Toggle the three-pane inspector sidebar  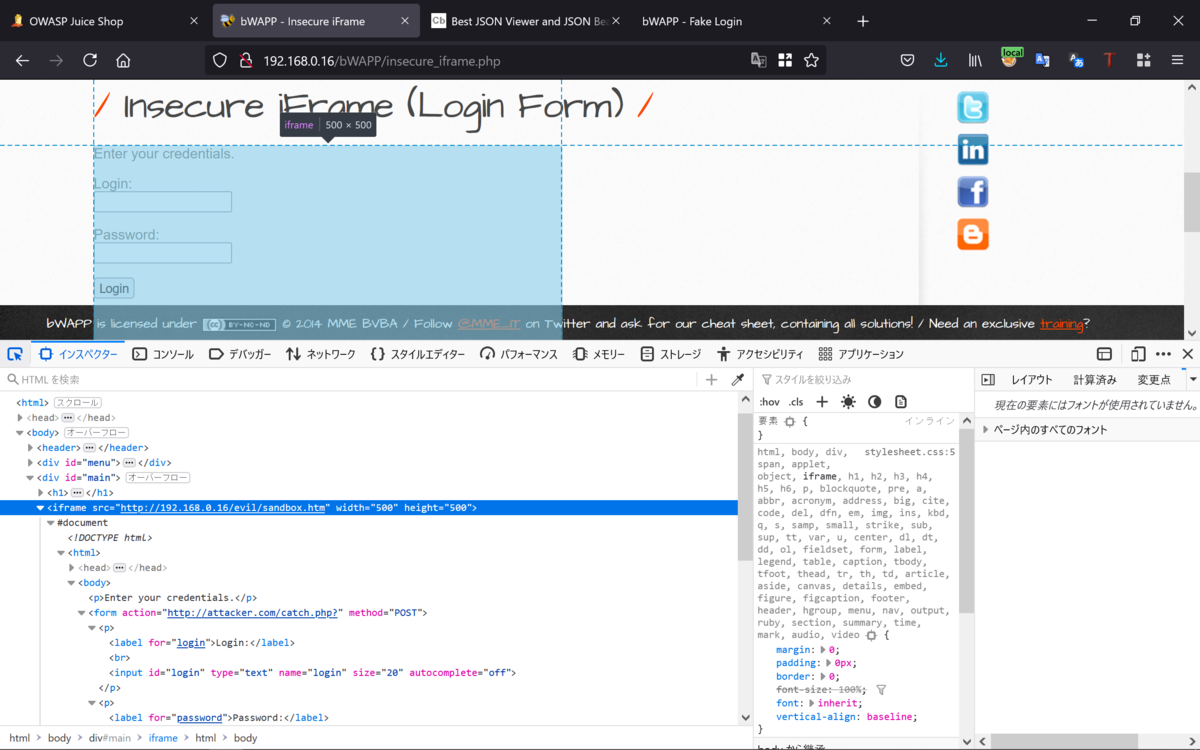pyautogui.click(x=988, y=379)
